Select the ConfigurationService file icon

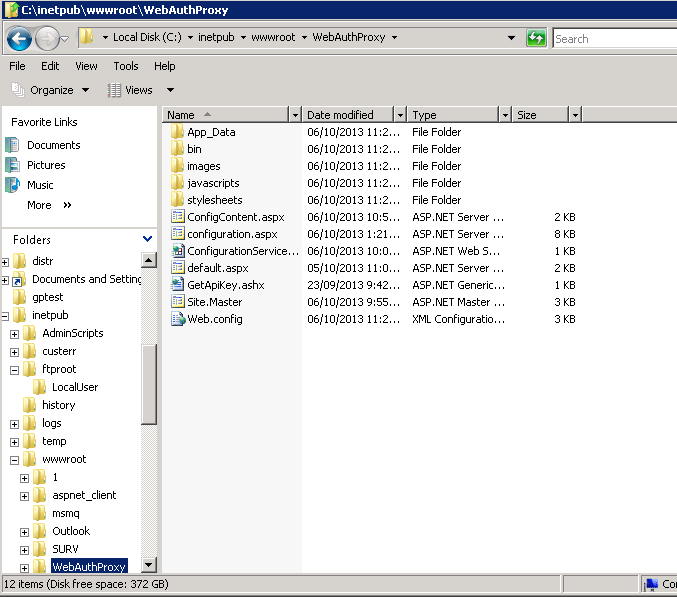pos(178,251)
